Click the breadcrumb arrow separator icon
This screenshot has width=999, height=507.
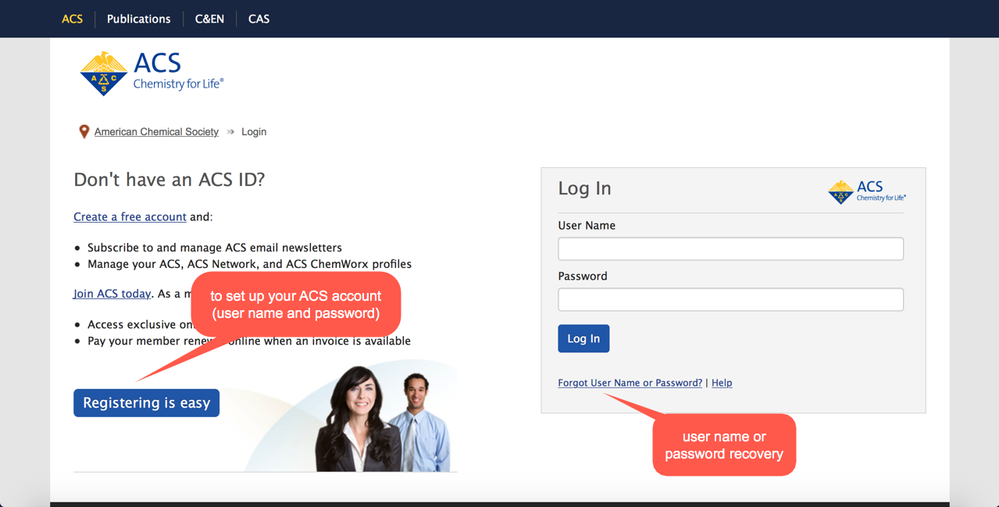pyautogui.click(x=230, y=132)
